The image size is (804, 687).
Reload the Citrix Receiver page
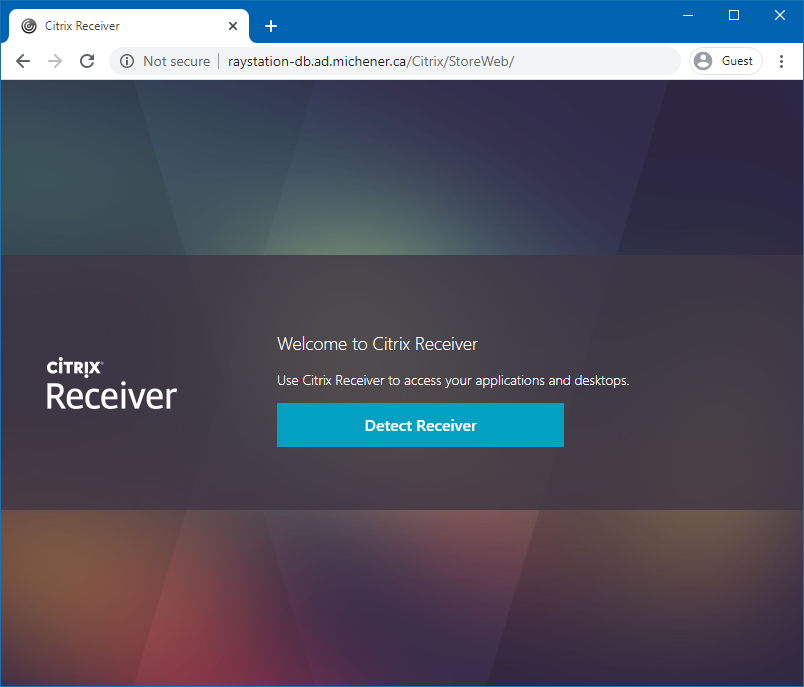pyautogui.click(x=87, y=61)
